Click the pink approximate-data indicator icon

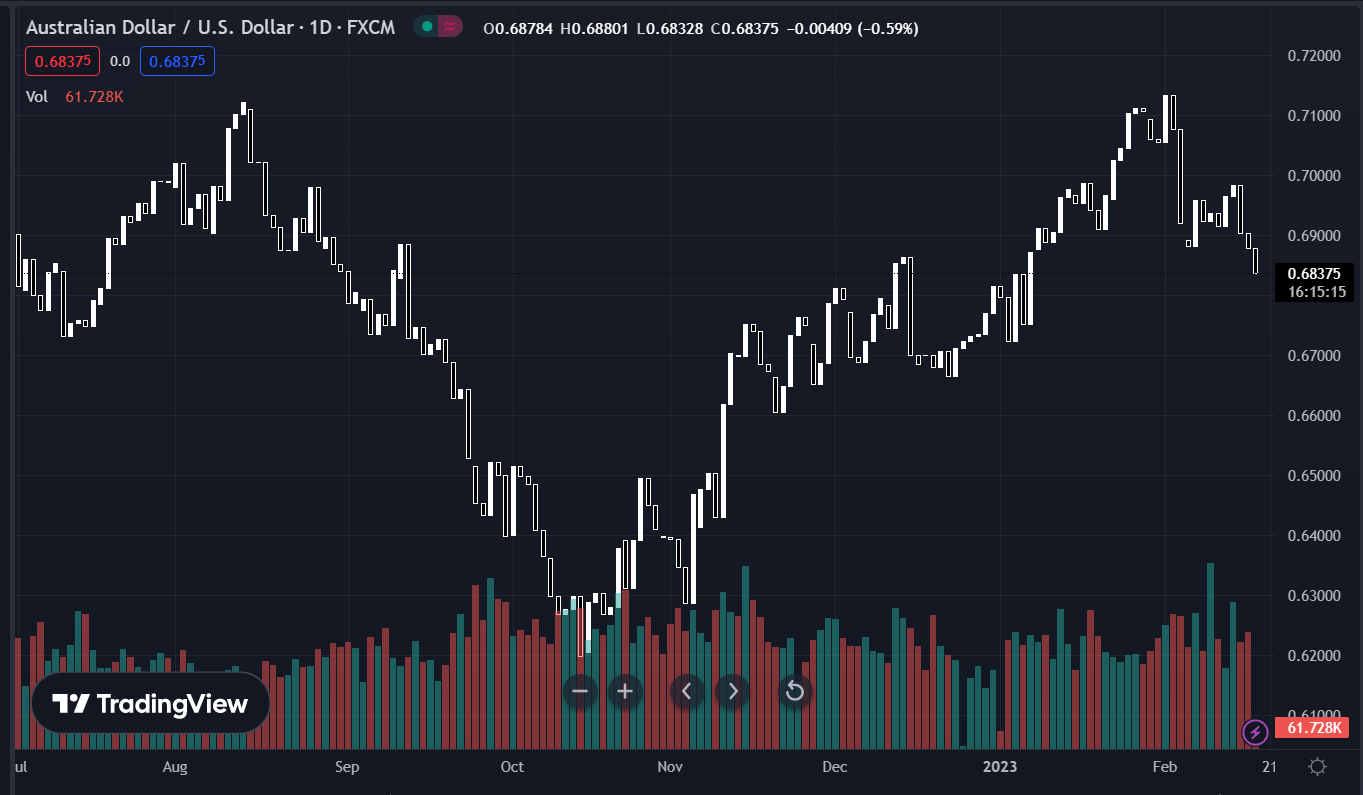click(x=451, y=28)
